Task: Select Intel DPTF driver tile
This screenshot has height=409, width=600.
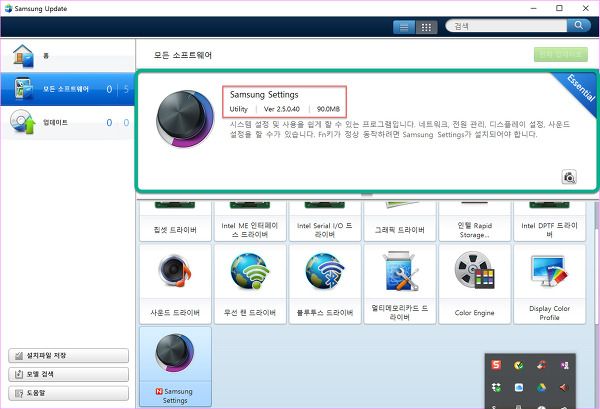Action: pos(549,222)
